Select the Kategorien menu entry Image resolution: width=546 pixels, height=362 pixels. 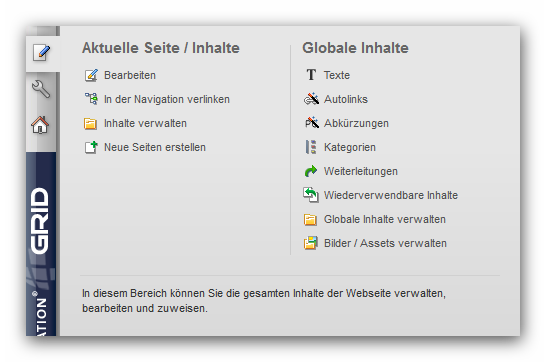350,147
